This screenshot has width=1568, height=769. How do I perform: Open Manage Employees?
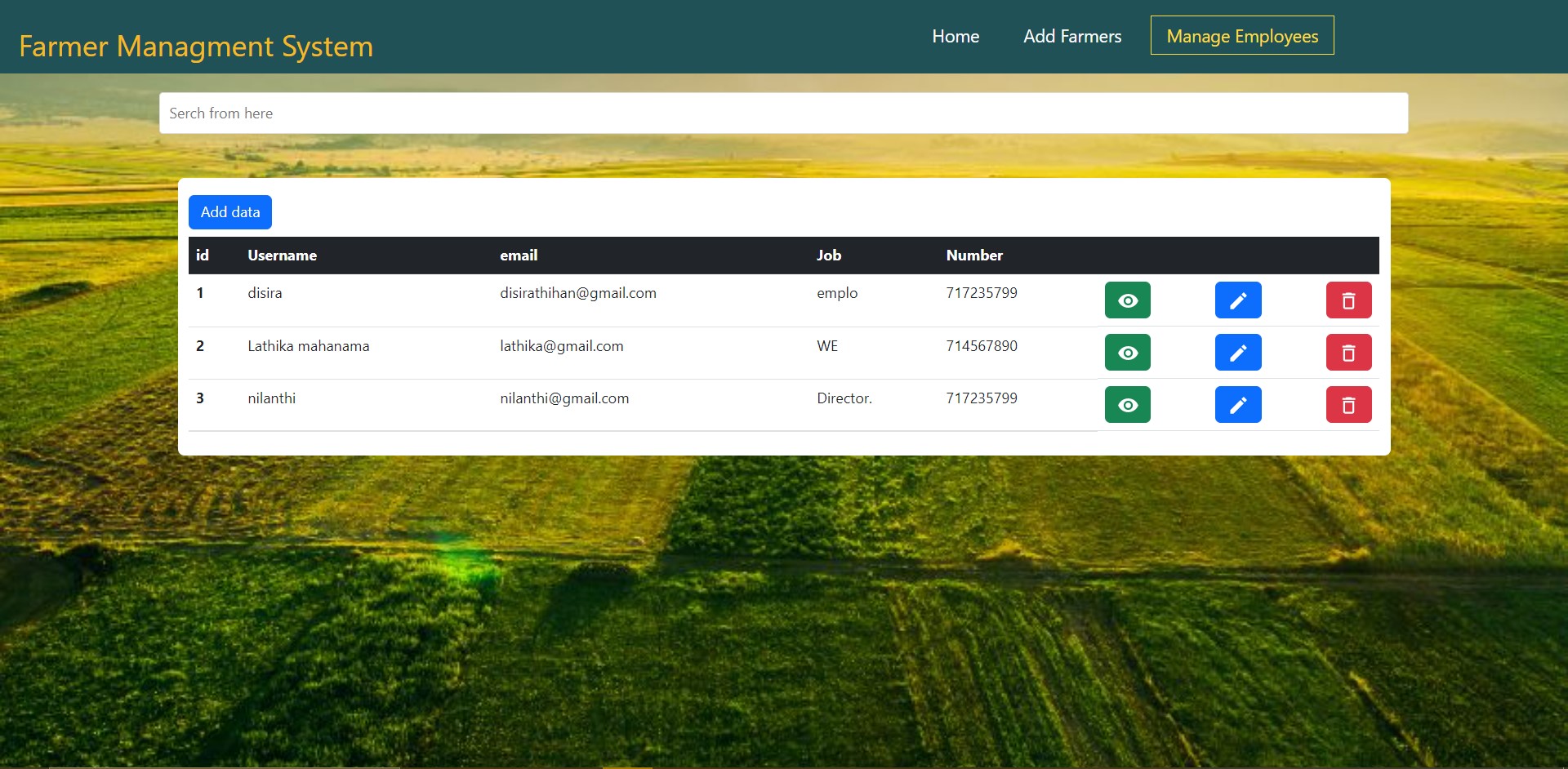(x=1242, y=35)
